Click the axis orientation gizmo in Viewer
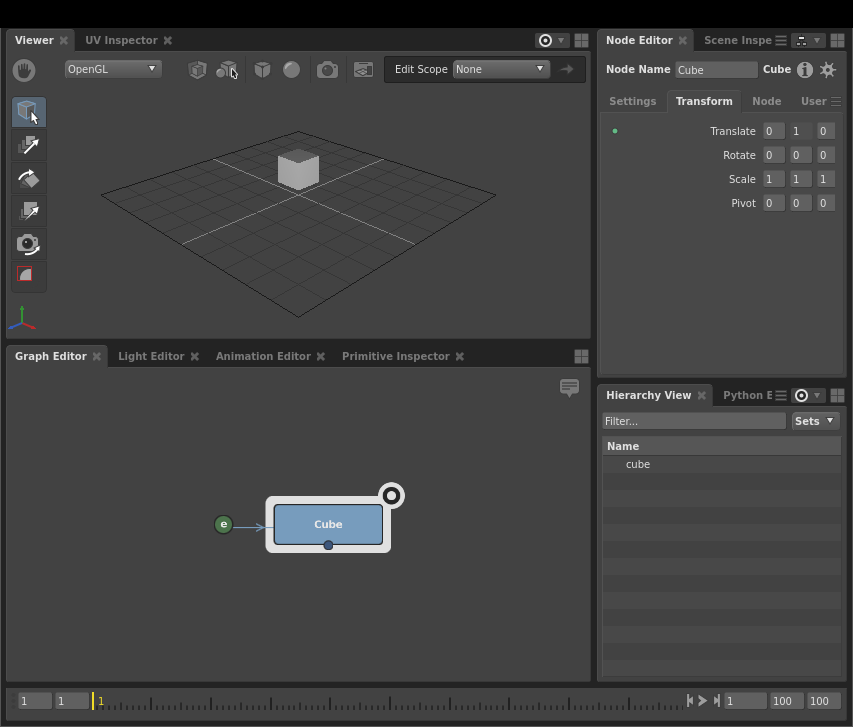Screen dimensions: 853x727 coord(22,318)
